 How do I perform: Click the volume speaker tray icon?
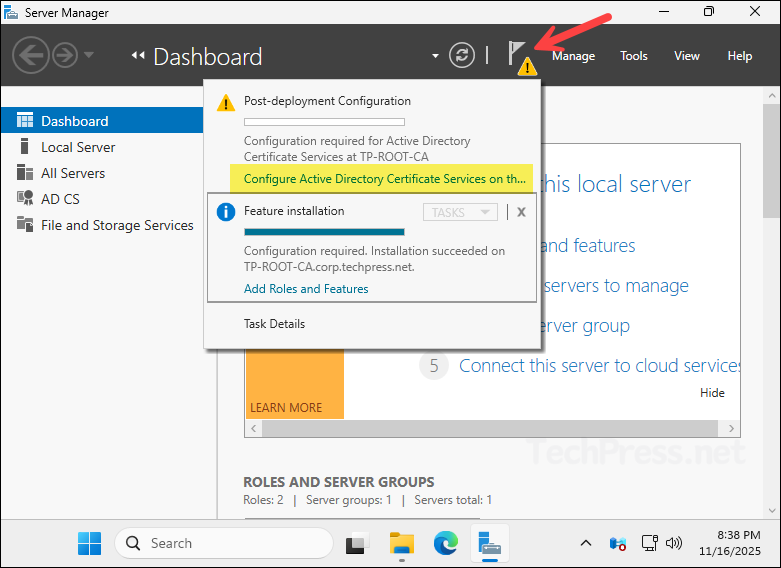tap(674, 543)
